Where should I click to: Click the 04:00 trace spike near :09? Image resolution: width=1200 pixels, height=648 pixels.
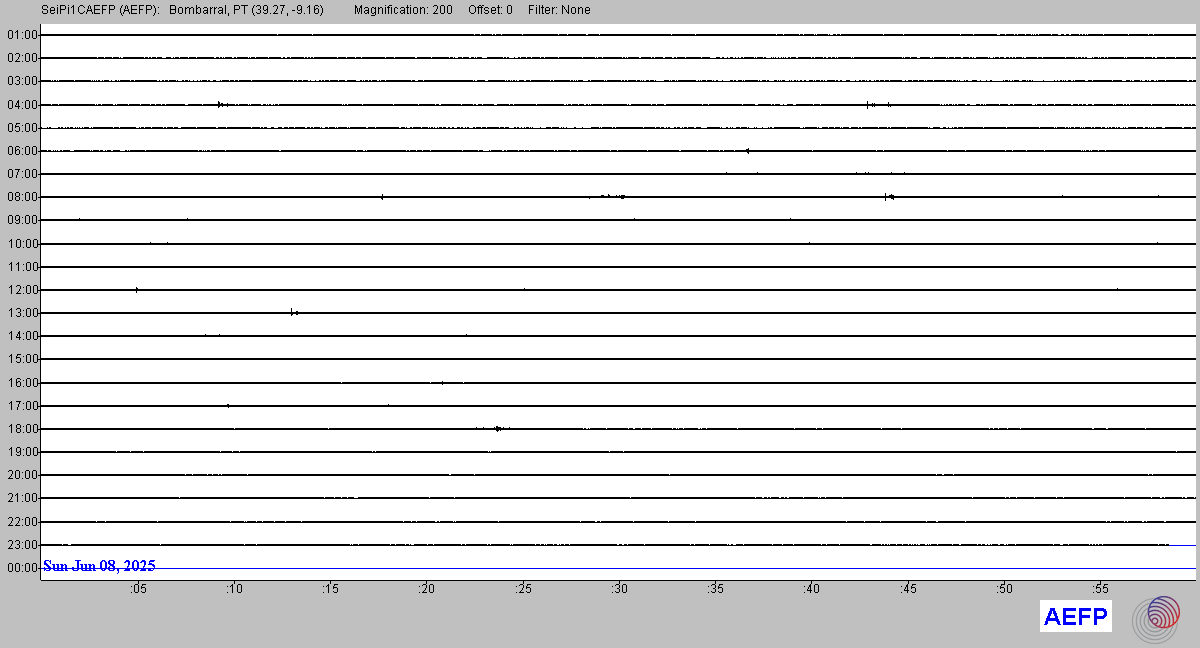coord(221,104)
